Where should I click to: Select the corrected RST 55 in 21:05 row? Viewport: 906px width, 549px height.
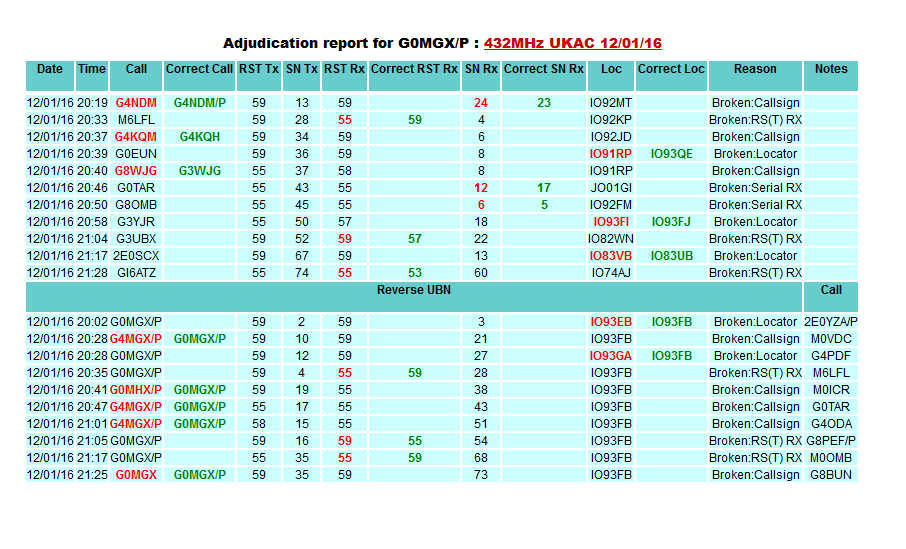pos(415,441)
